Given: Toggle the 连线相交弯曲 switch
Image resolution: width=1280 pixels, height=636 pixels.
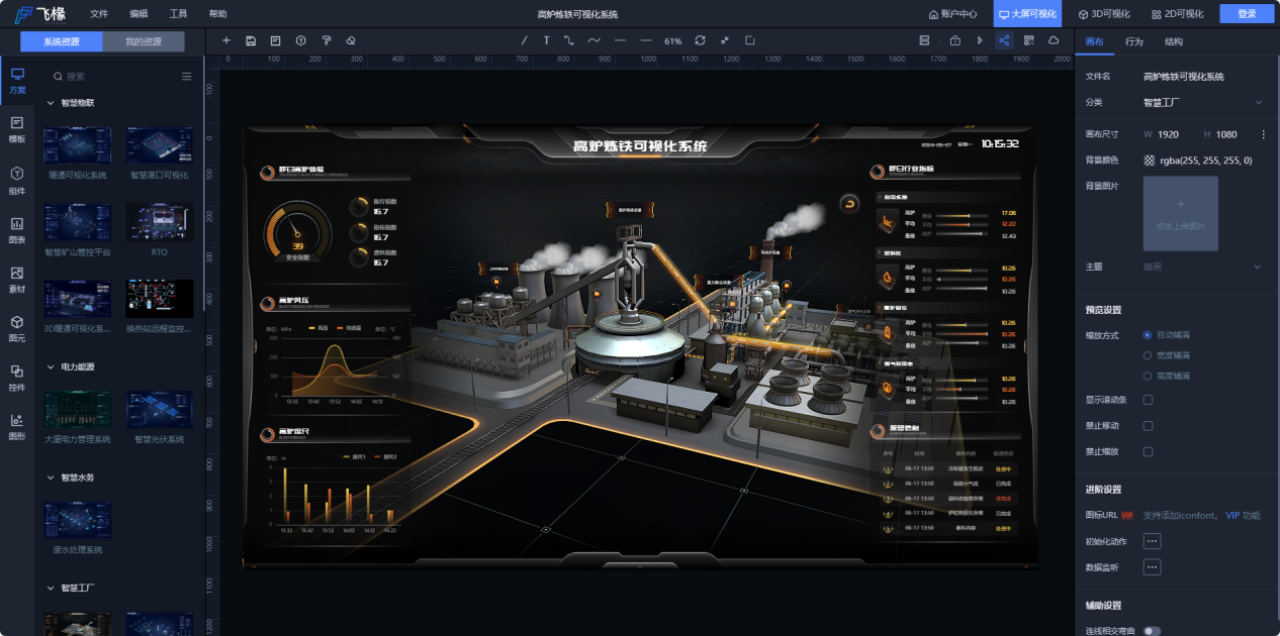Looking at the screenshot, I should click(x=1152, y=631).
